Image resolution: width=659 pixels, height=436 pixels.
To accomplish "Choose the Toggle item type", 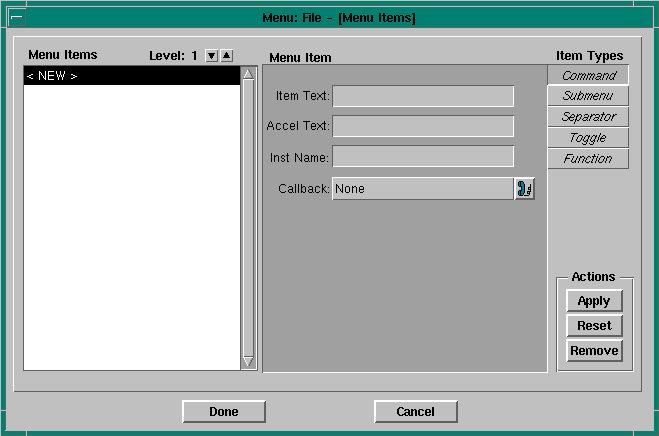I will point(588,138).
